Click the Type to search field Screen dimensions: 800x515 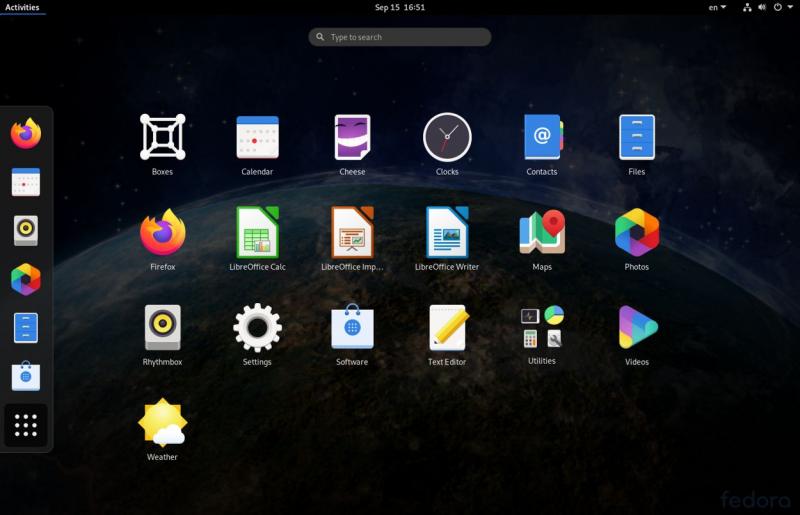click(x=400, y=37)
